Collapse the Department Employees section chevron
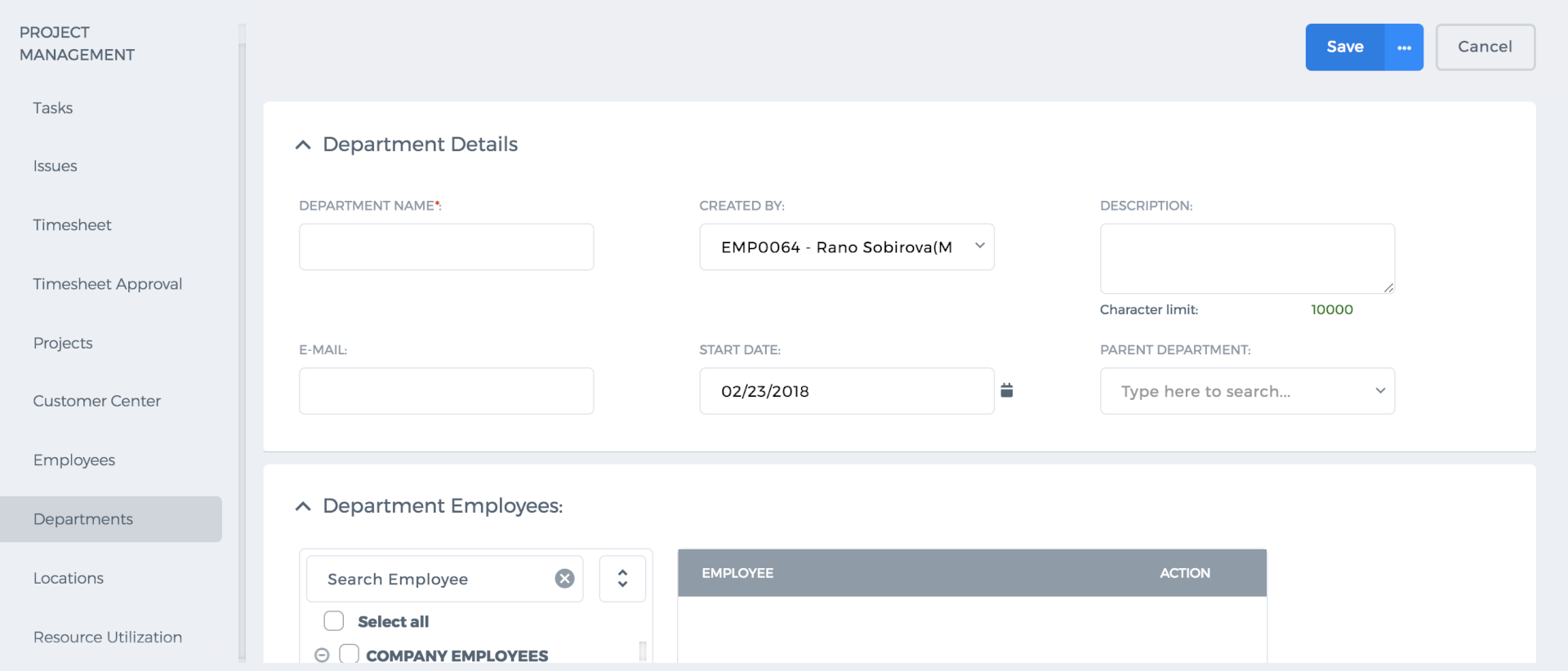 (303, 506)
